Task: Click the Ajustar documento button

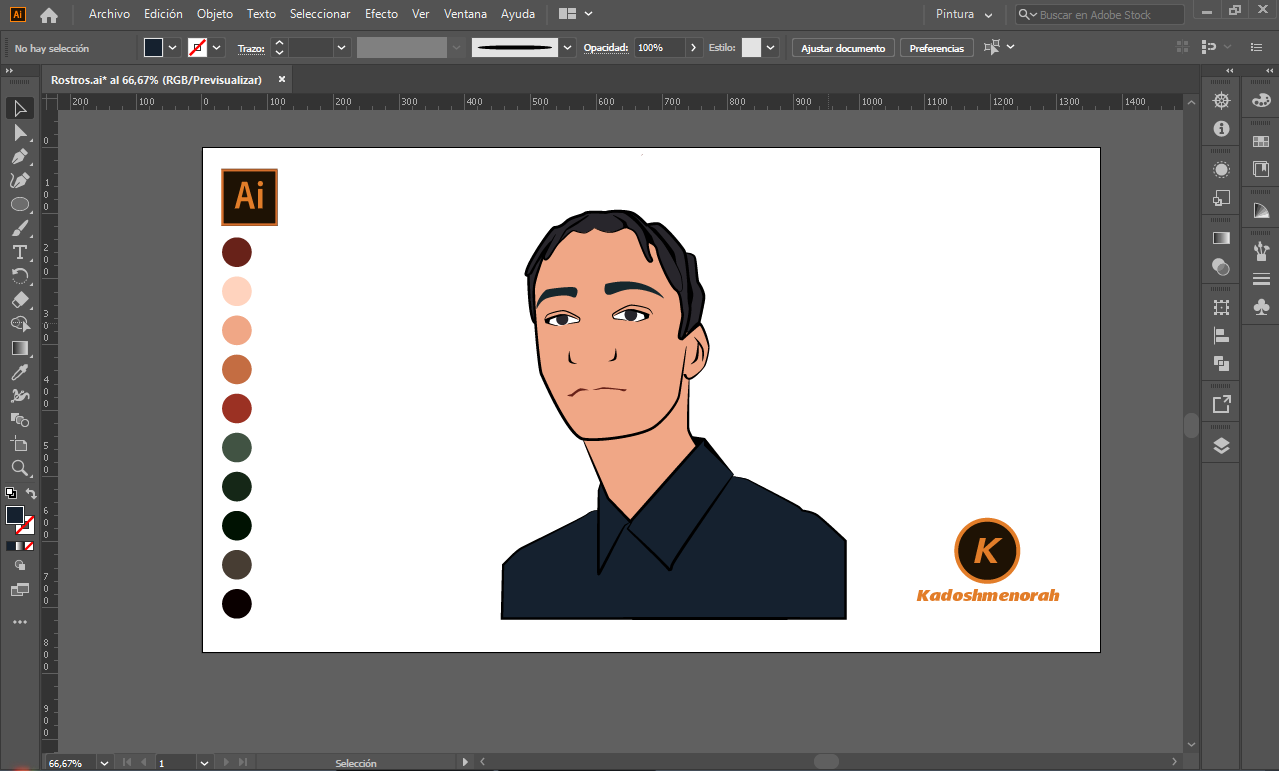Action: pyautogui.click(x=843, y=48)
